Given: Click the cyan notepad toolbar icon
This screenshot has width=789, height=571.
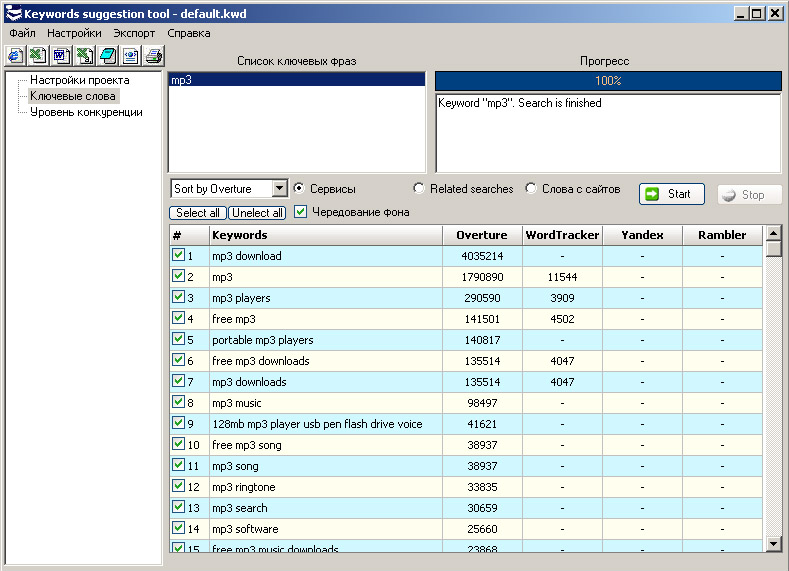Looking at the screenshot, I should pos(107,55).
